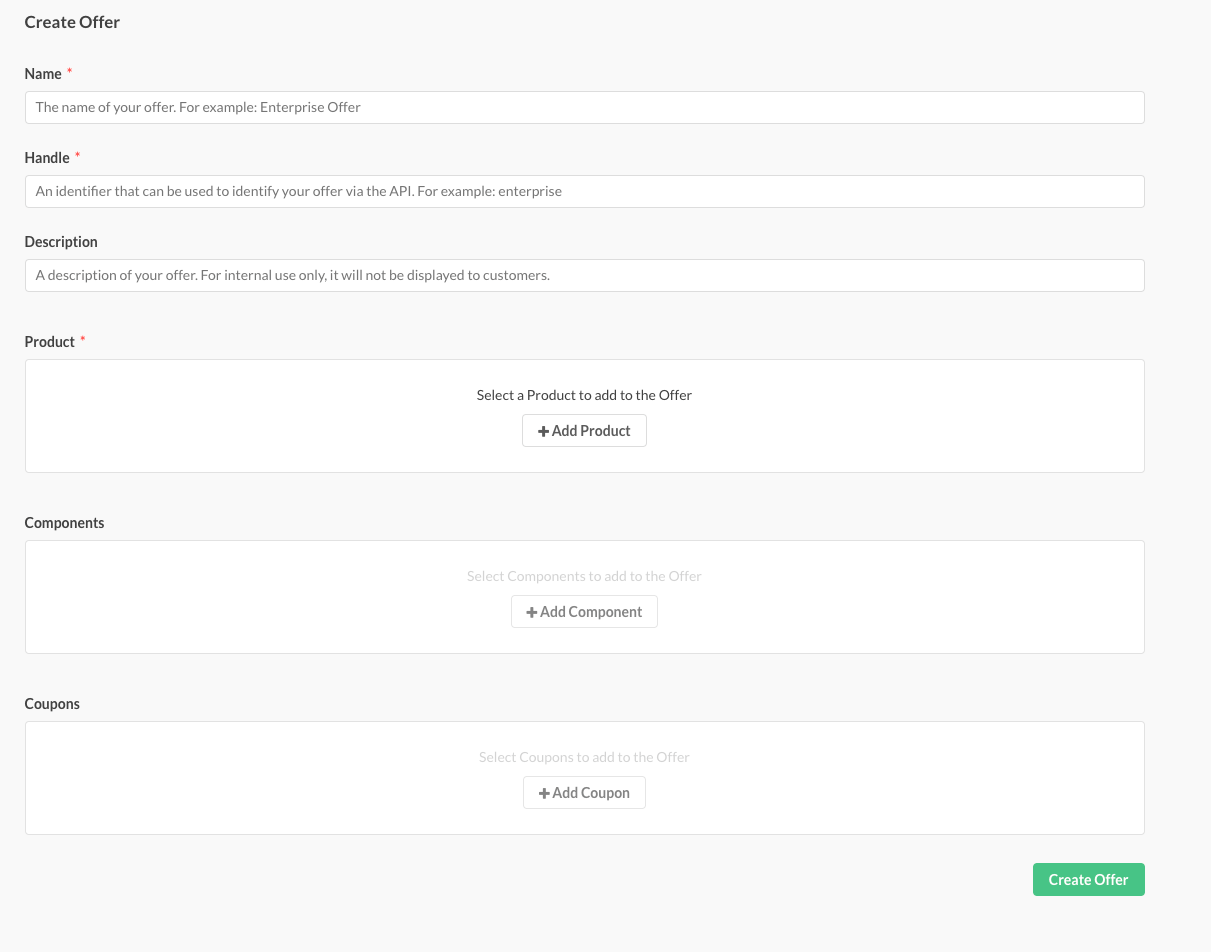Focus the offer Name input field
The height and width of the screenshot is (952, 1211).
[x=584, y=108]
